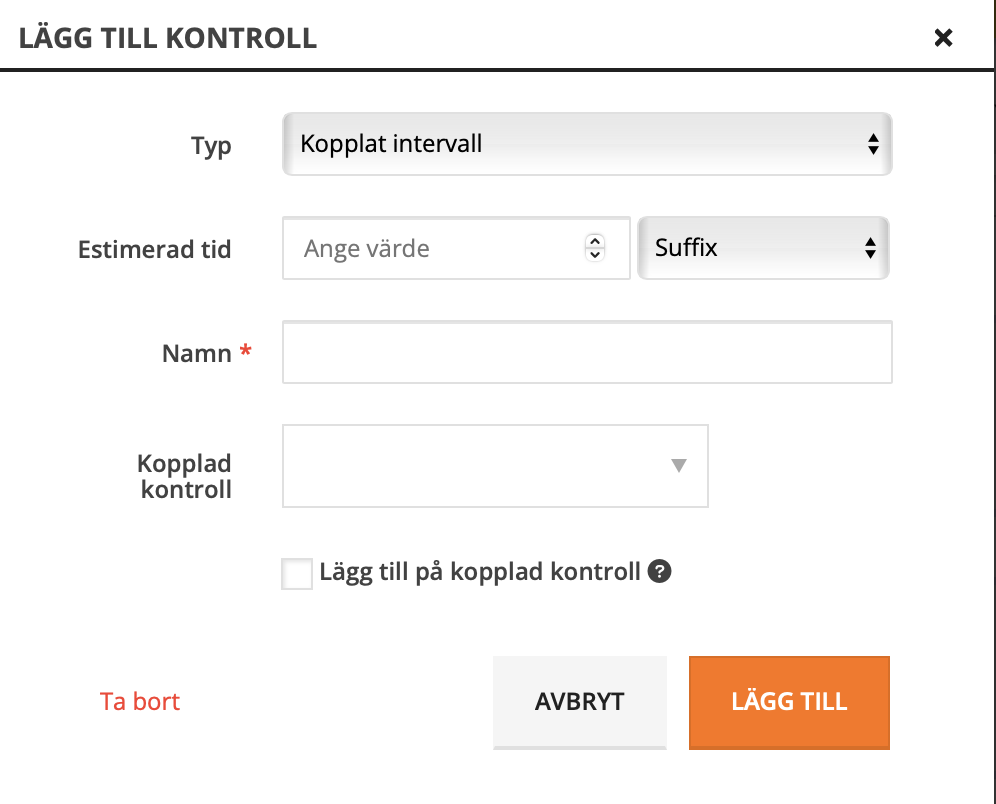This screenshot has height=804, width=996.
Task: Click the up/down arrows on Typ selector
Action: click(872, 144)
